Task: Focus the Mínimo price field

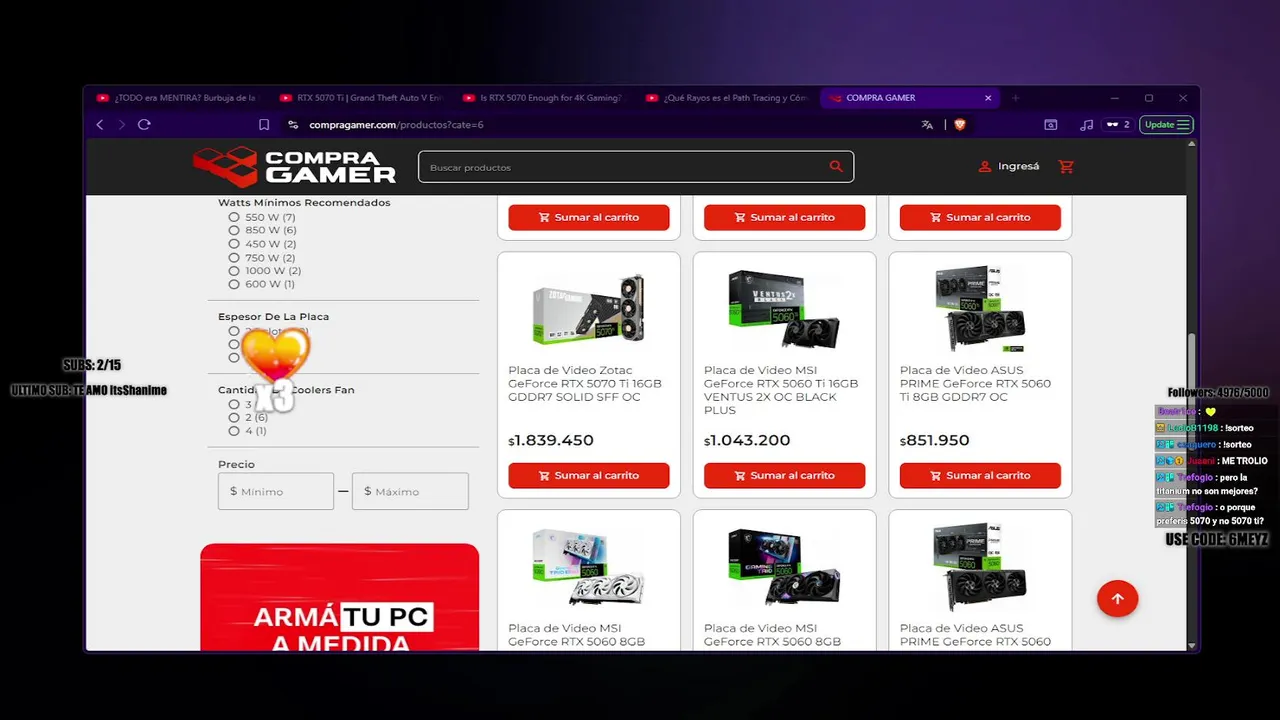Action: pos(276,491)
